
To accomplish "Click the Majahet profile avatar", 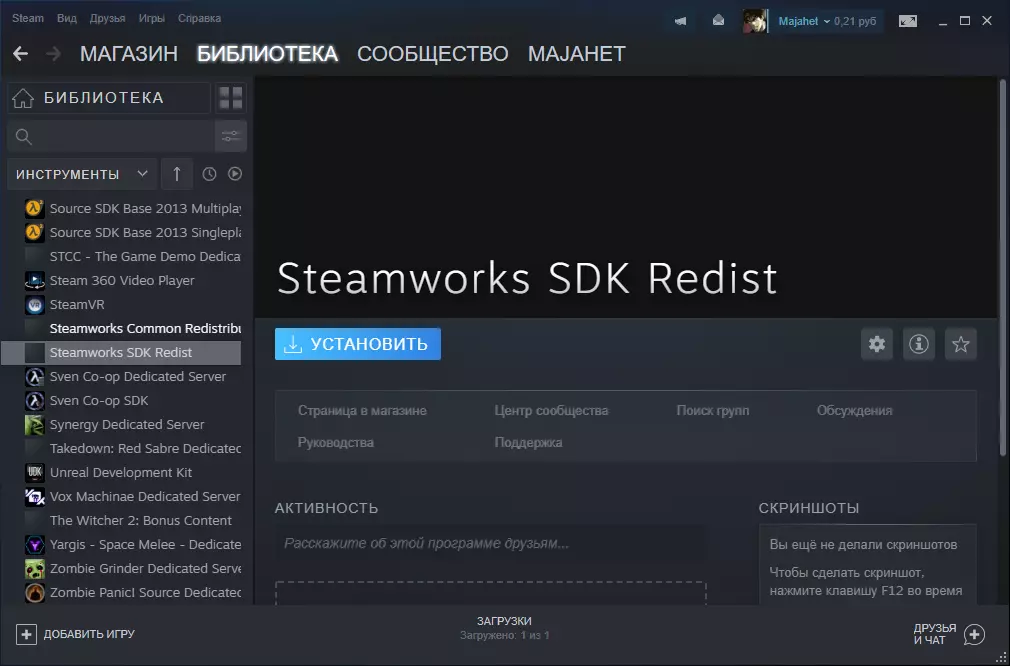I will click(754, 21).
